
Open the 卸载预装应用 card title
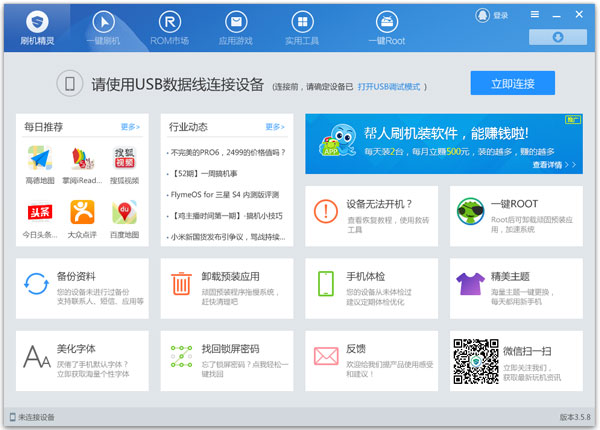230,277
